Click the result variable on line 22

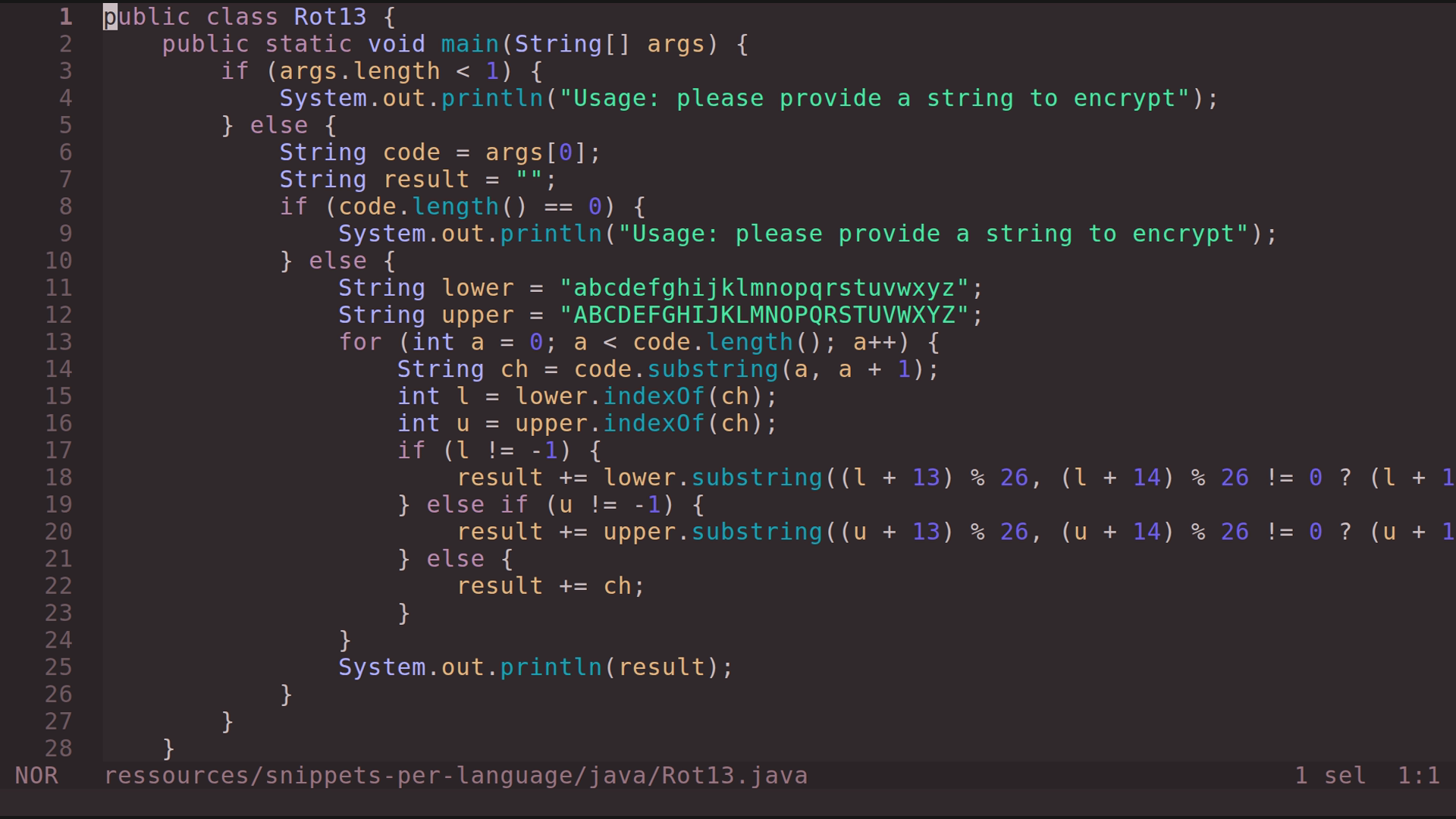(x=500, y=585)
